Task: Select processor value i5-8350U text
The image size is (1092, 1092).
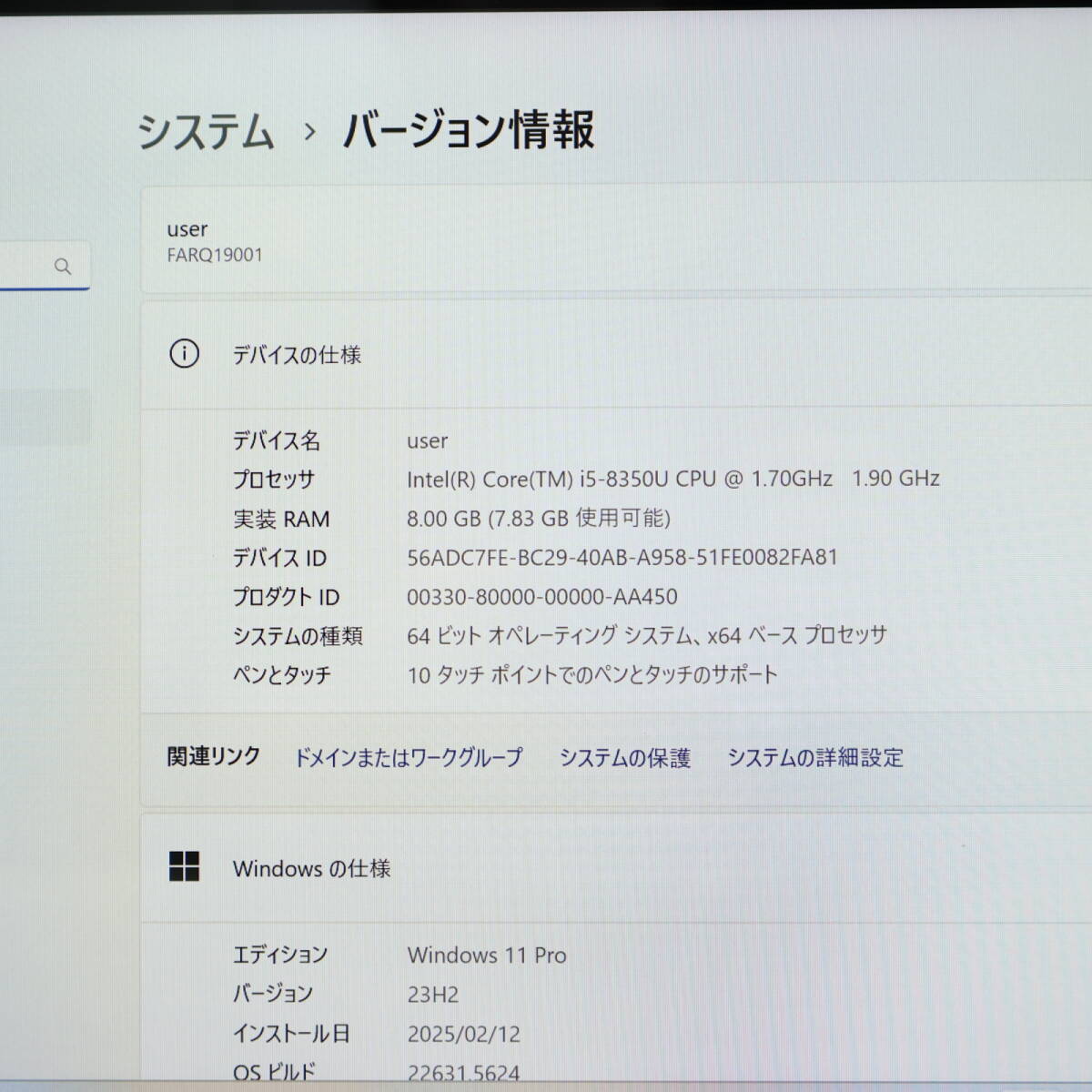Action: coord(673,479)
